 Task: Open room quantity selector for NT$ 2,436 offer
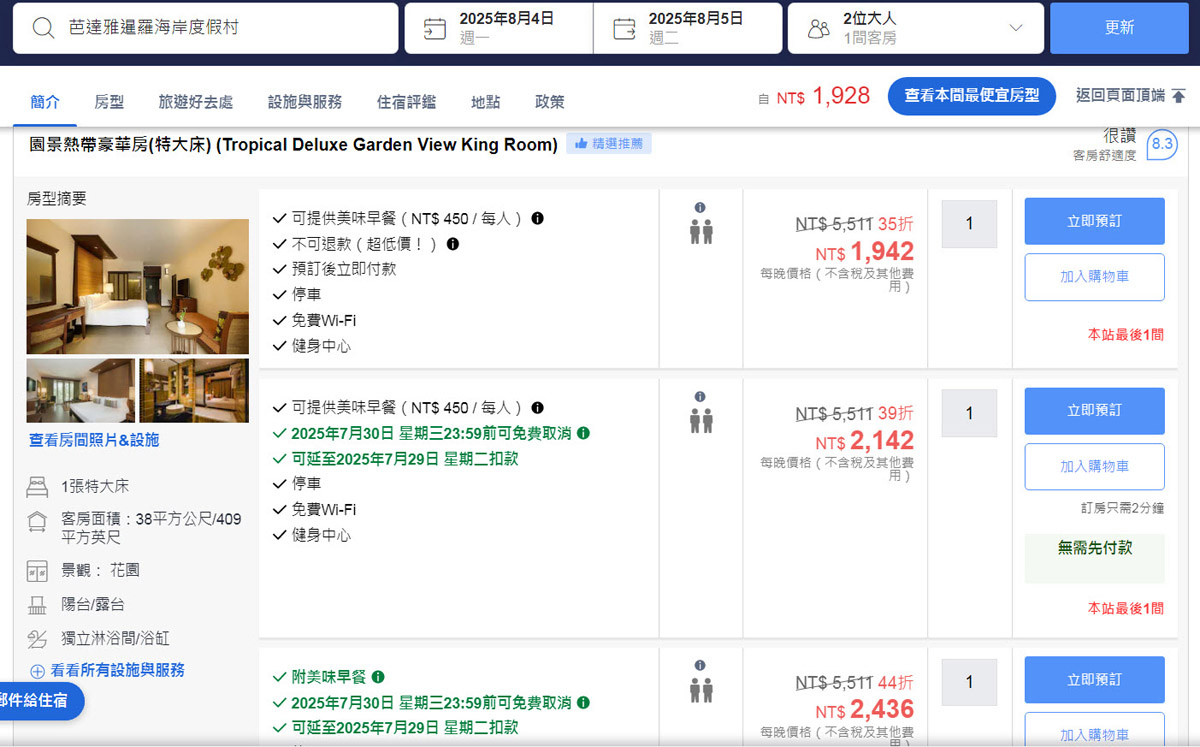click(969, 683)
